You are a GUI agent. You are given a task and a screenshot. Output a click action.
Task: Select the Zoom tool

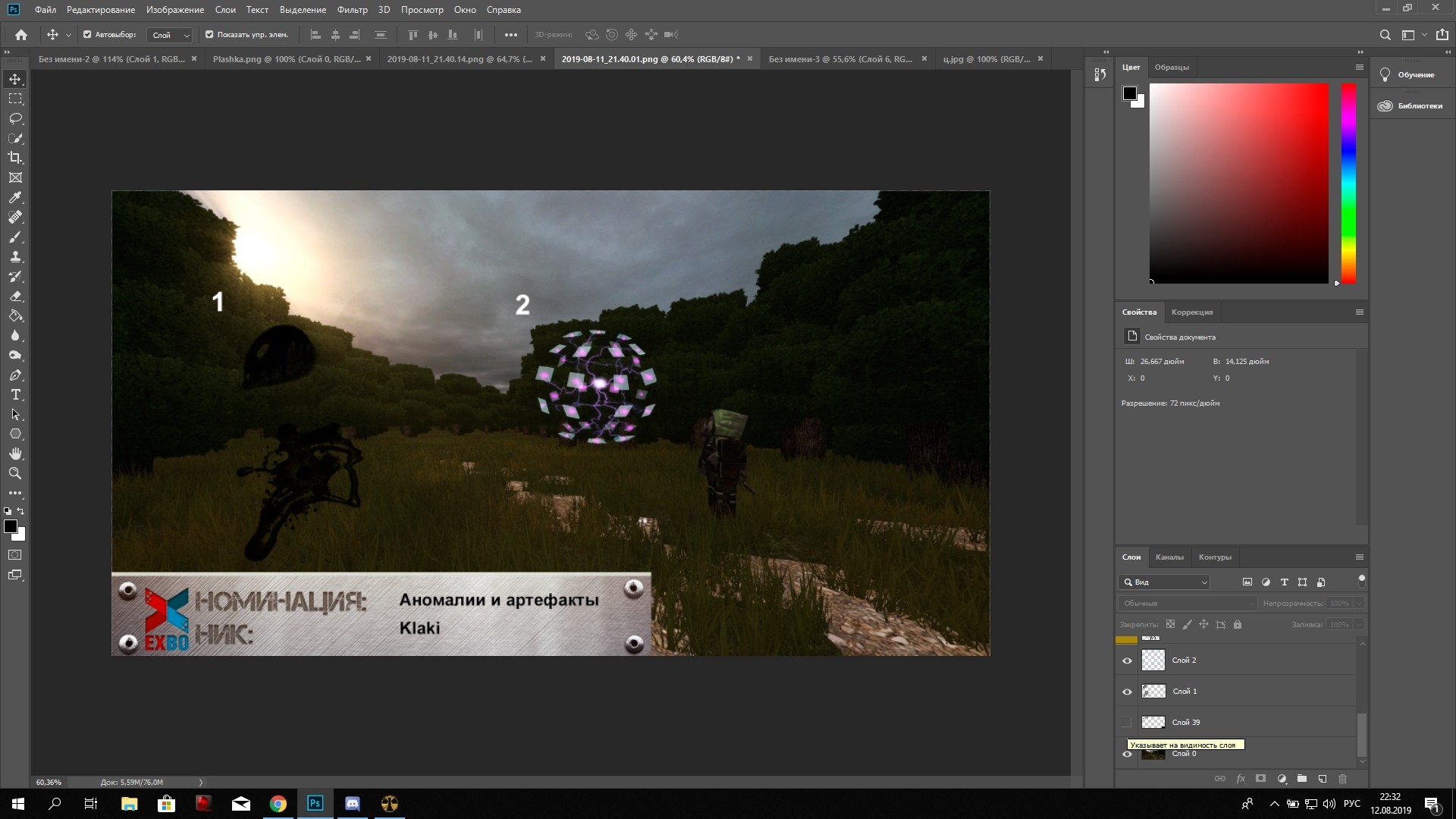(x=15, y=473)
